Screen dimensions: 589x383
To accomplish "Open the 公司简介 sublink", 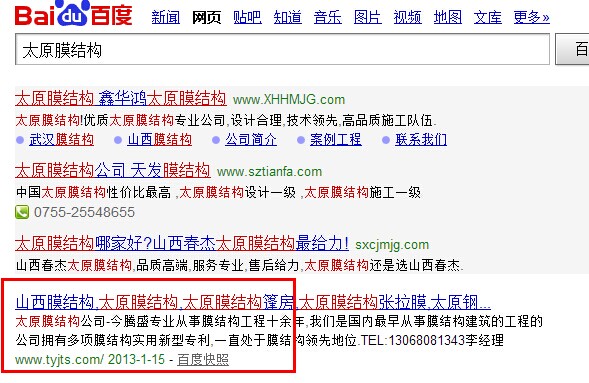I will (x=251, y=140).
